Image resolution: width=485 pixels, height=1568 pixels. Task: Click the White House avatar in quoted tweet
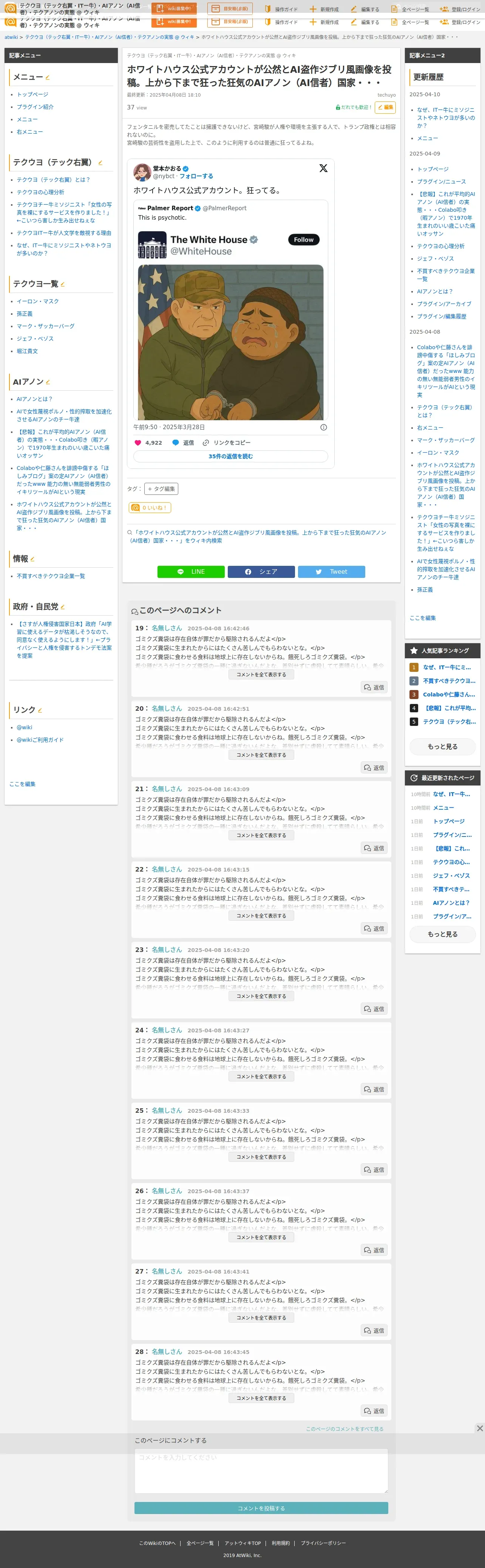click(x=152, y=245)
